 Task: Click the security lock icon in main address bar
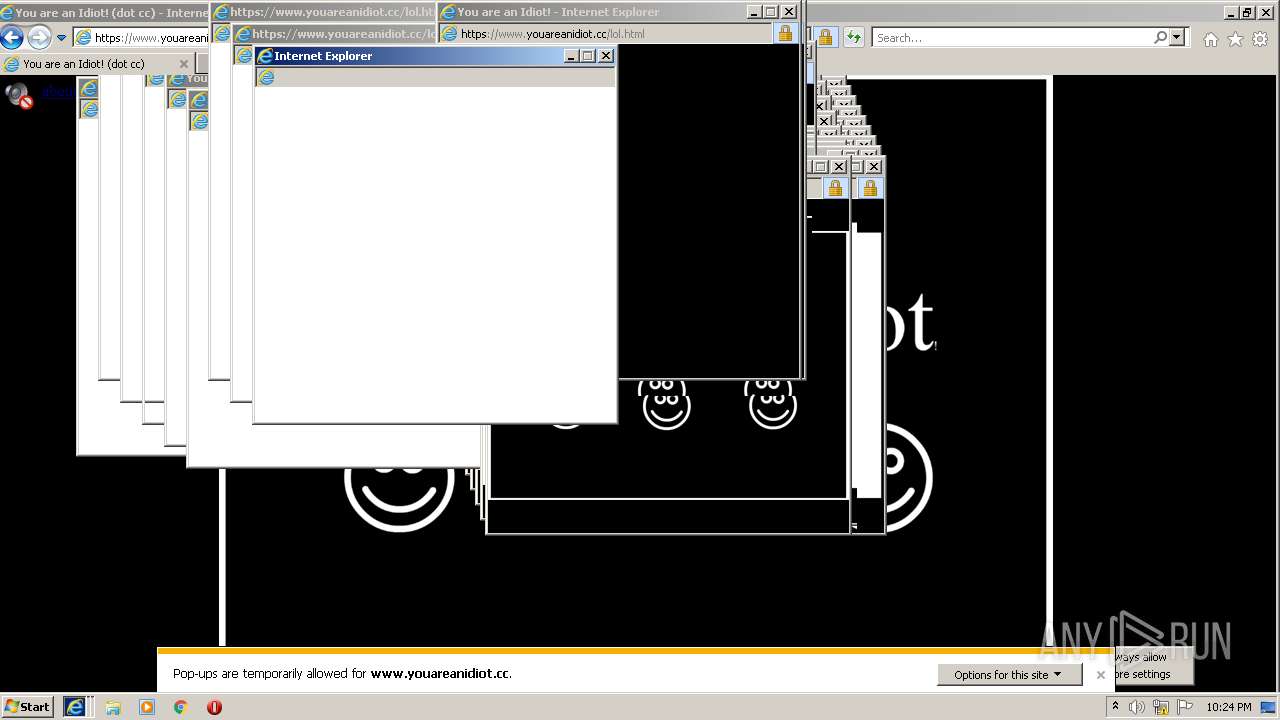click(825, 38)
